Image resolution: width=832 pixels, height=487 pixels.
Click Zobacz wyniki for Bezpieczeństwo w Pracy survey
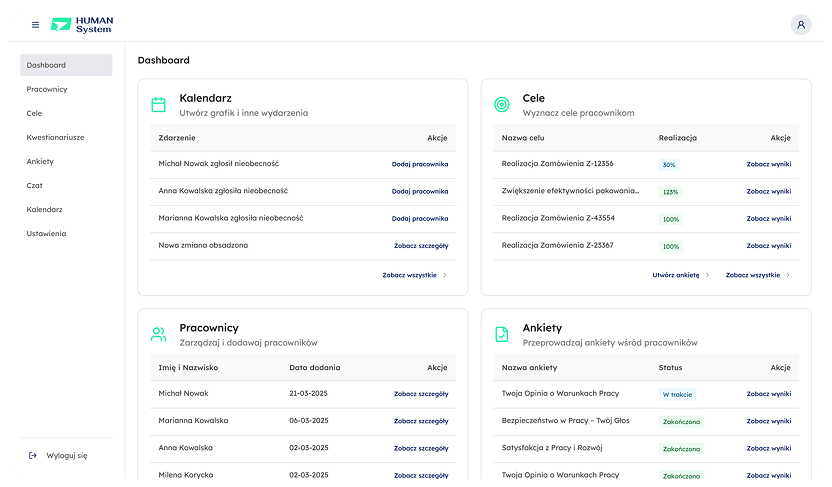pos(768,421)
